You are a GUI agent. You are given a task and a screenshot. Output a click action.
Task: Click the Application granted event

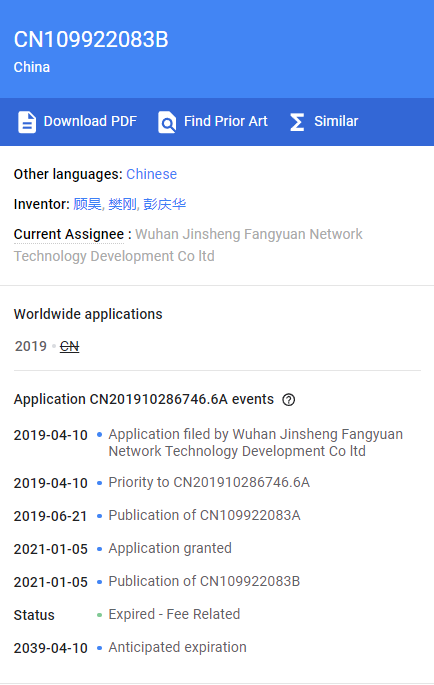[x=170, y=548]
